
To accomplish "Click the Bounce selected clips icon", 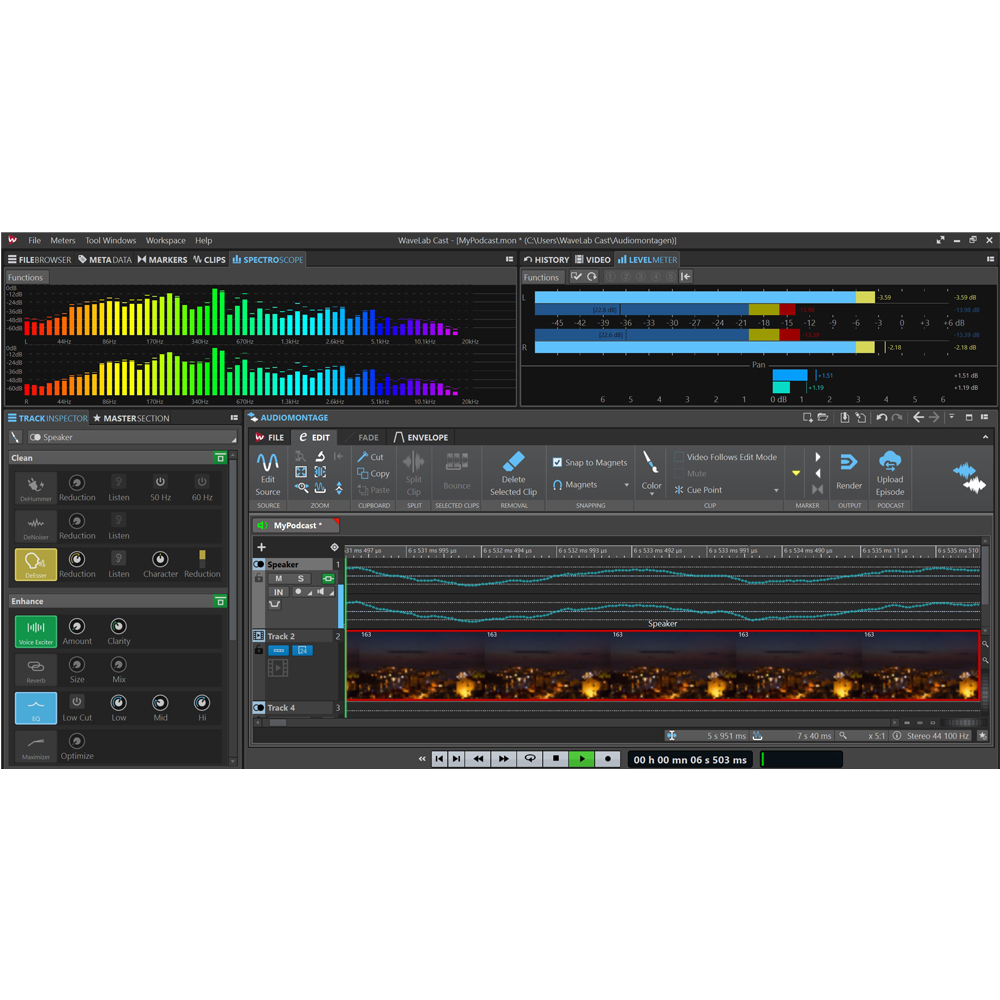I will (x=457, y=462).
